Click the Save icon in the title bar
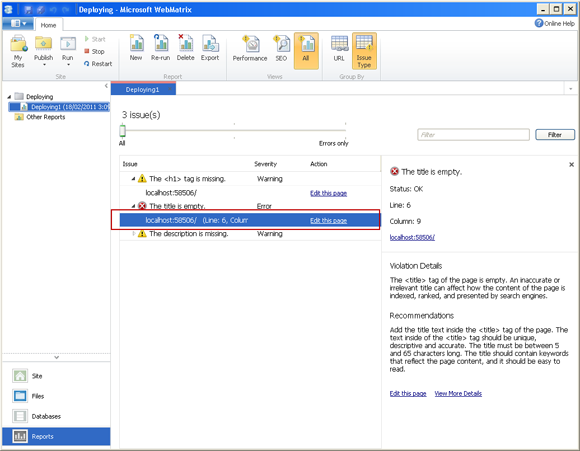Image resolution: width=580 pixels, height=451 pixels. [28, 10]
